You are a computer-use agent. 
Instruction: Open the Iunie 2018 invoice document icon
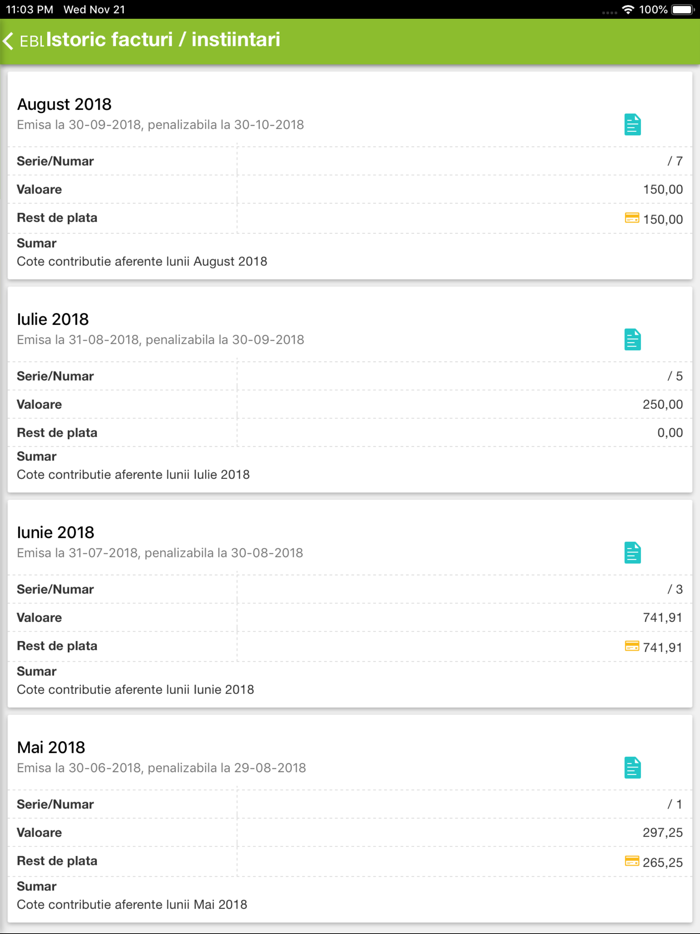coord(632,552)
